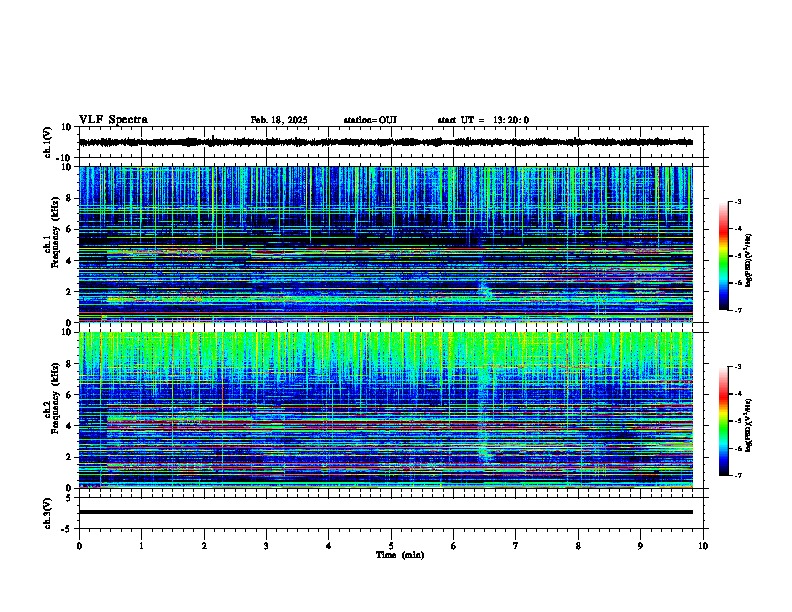Click the ch.2 color scale bar
Viewport: 792px width, 612px height.
coord(724,421)
